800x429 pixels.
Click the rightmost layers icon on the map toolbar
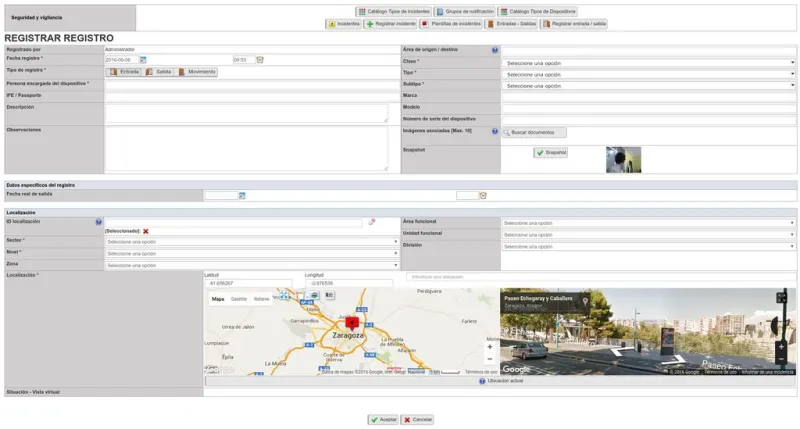point(330,295)
